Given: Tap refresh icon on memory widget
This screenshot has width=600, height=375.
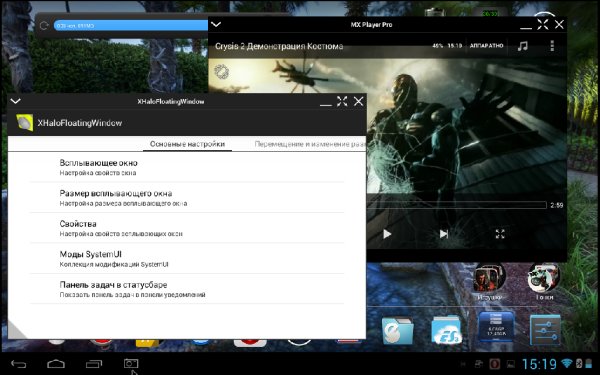Looking at the screenshot, I should coord(44,26).
